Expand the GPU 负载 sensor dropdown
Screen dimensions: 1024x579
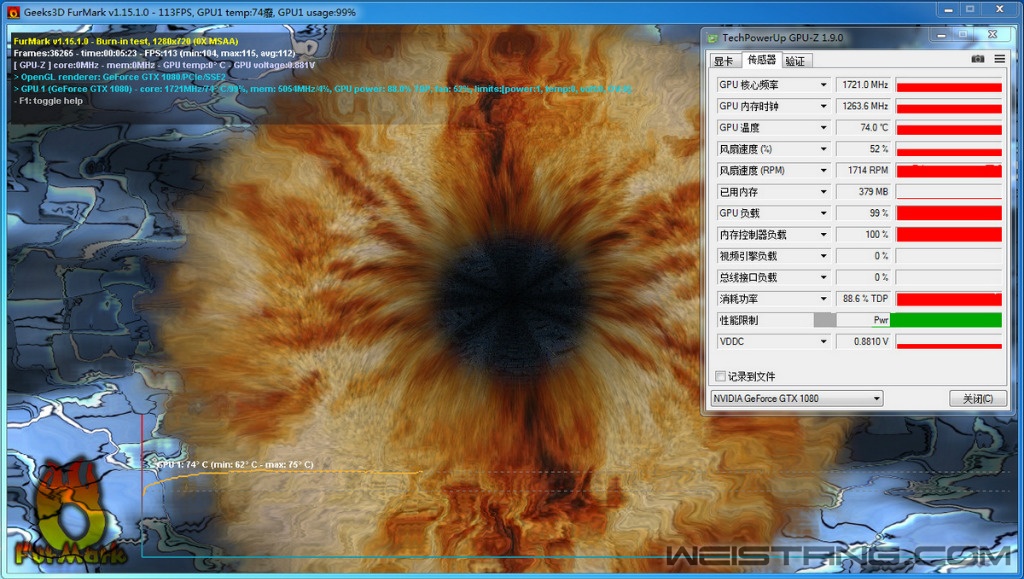(823, 213)
